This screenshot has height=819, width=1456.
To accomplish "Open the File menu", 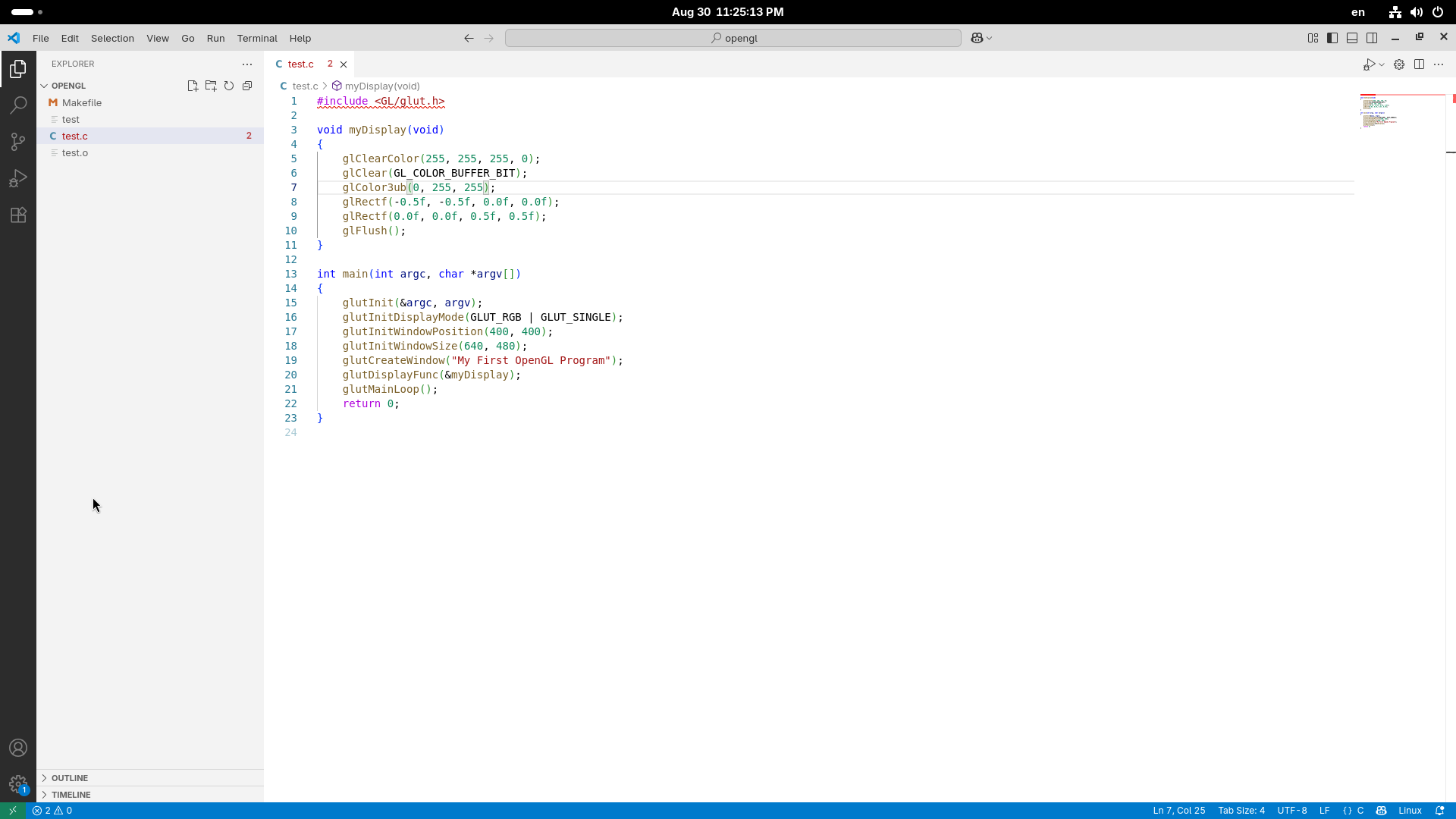I will [x=41, y=38].
